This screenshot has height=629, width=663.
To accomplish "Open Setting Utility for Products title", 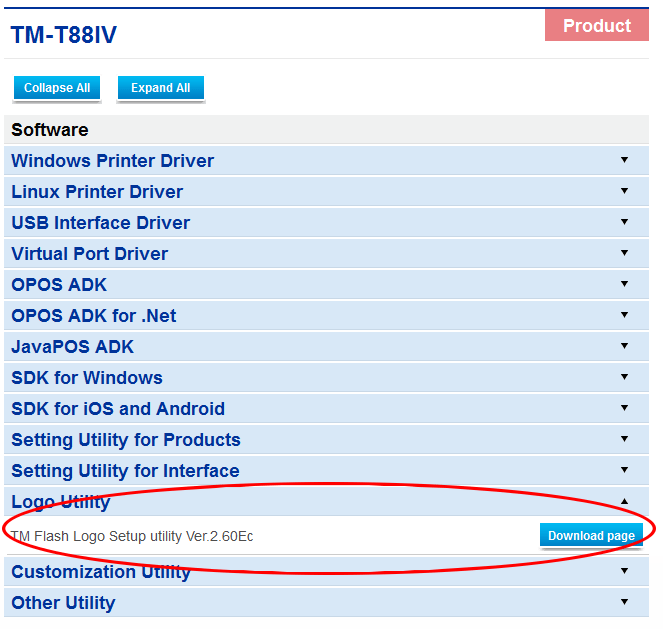I will [126, 440].
